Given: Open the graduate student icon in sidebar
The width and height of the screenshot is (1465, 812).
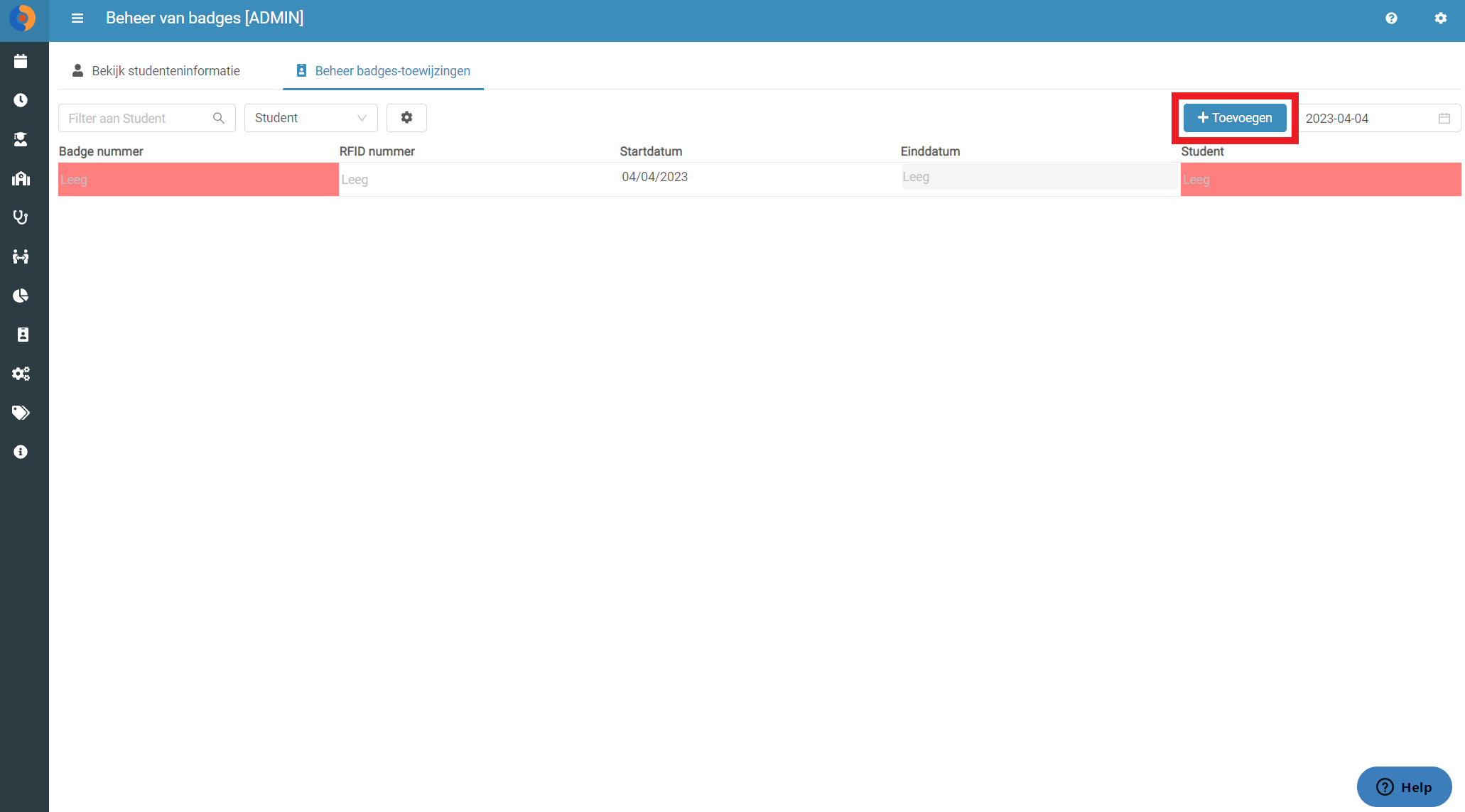Looking at the screenshot, I should click(x=21, y=139).
